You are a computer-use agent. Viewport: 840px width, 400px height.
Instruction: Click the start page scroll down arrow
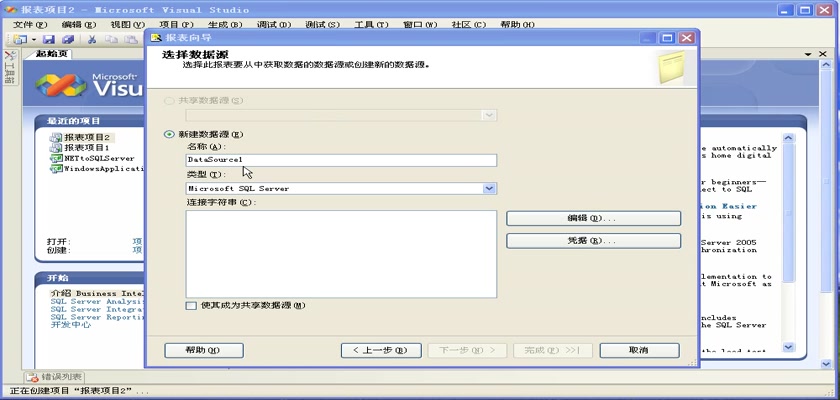[826, 364]
